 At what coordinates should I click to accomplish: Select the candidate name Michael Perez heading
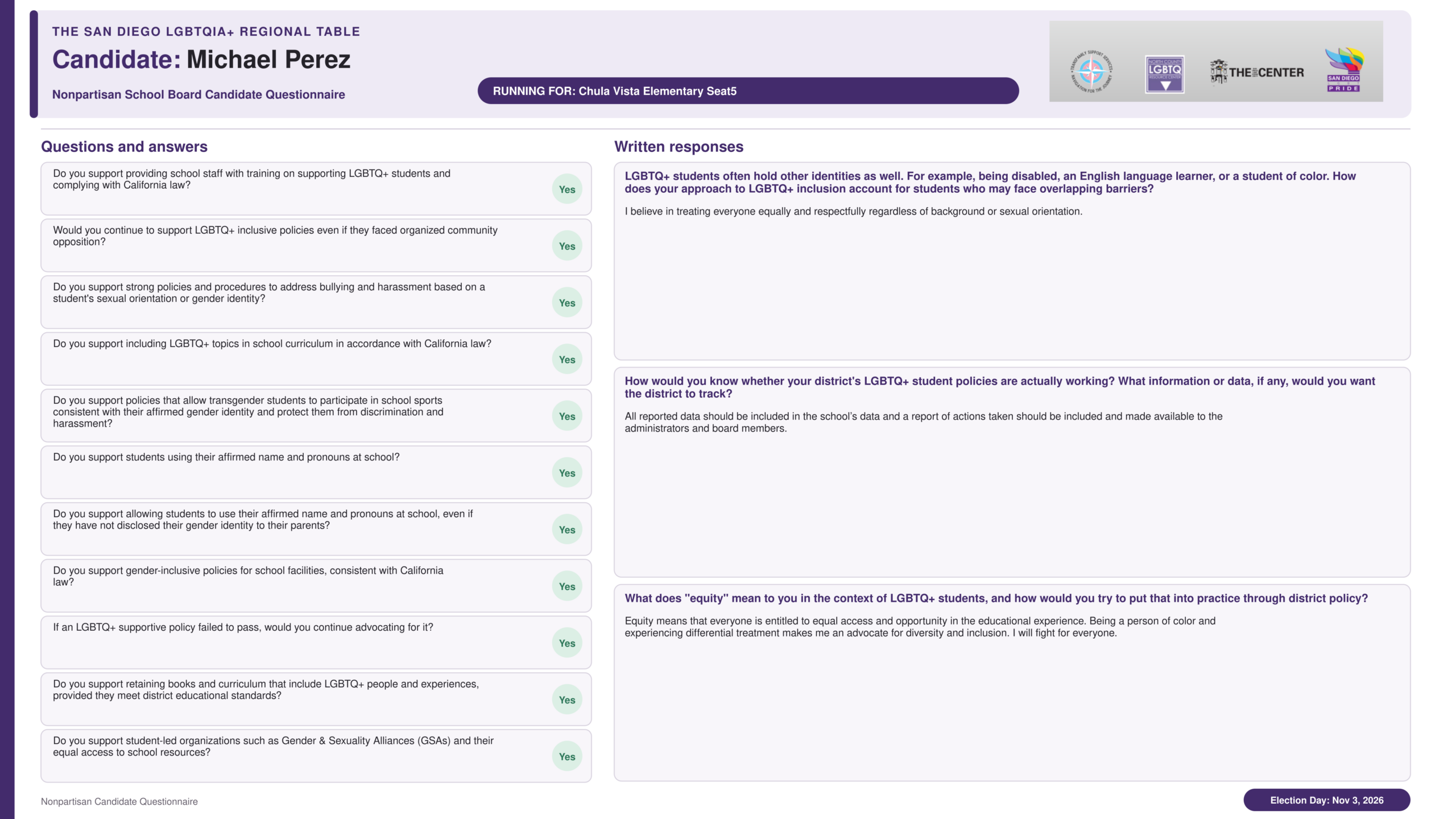(268, 60)
